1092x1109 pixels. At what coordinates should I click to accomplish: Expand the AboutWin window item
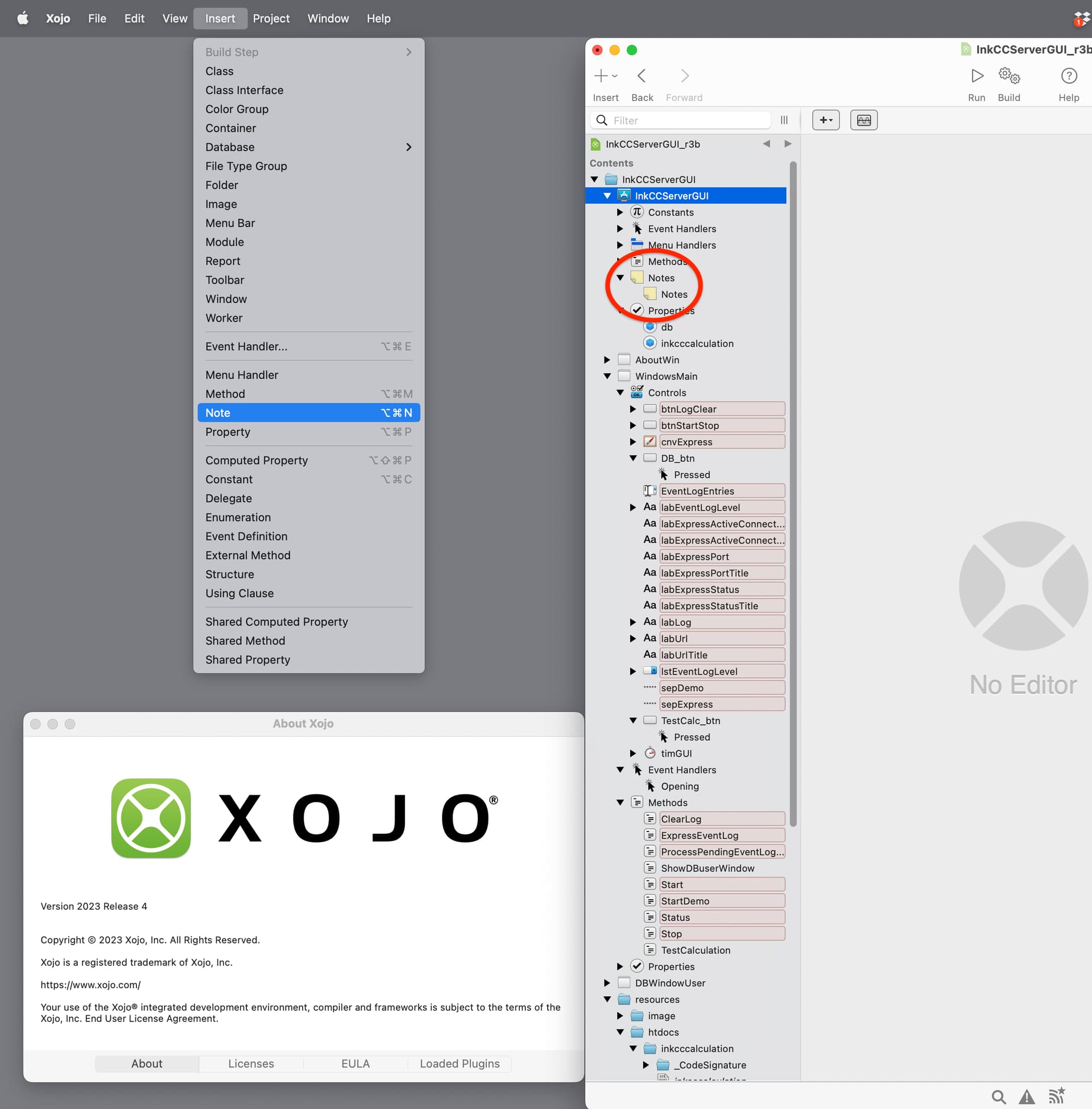(x=607, y=359)
